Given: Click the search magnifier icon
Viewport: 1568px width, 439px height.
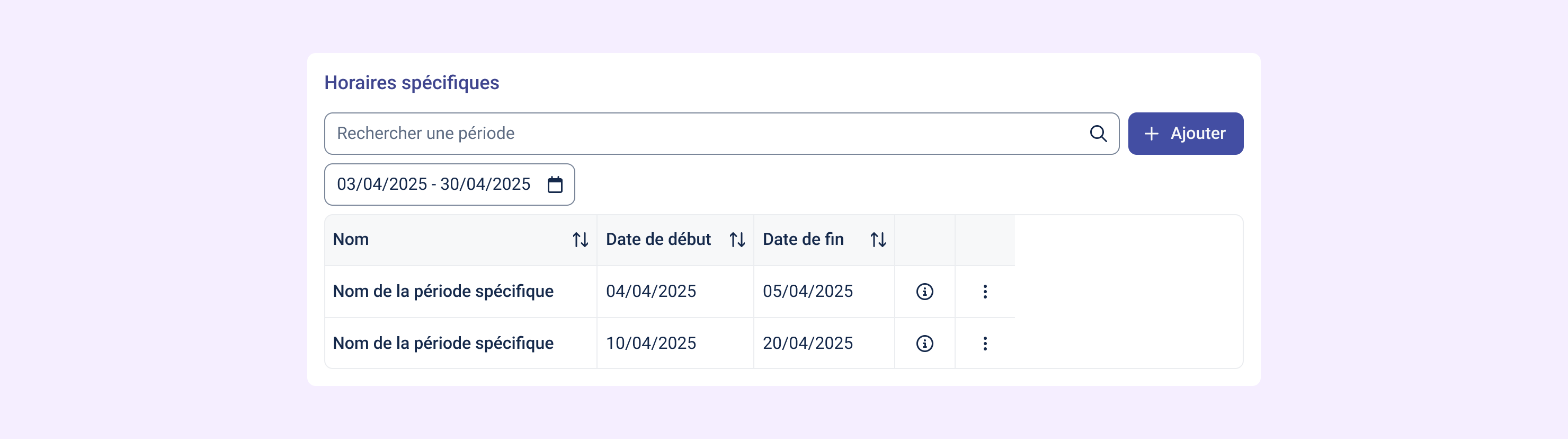Looking at the screenshot, I should point(1098,134).
